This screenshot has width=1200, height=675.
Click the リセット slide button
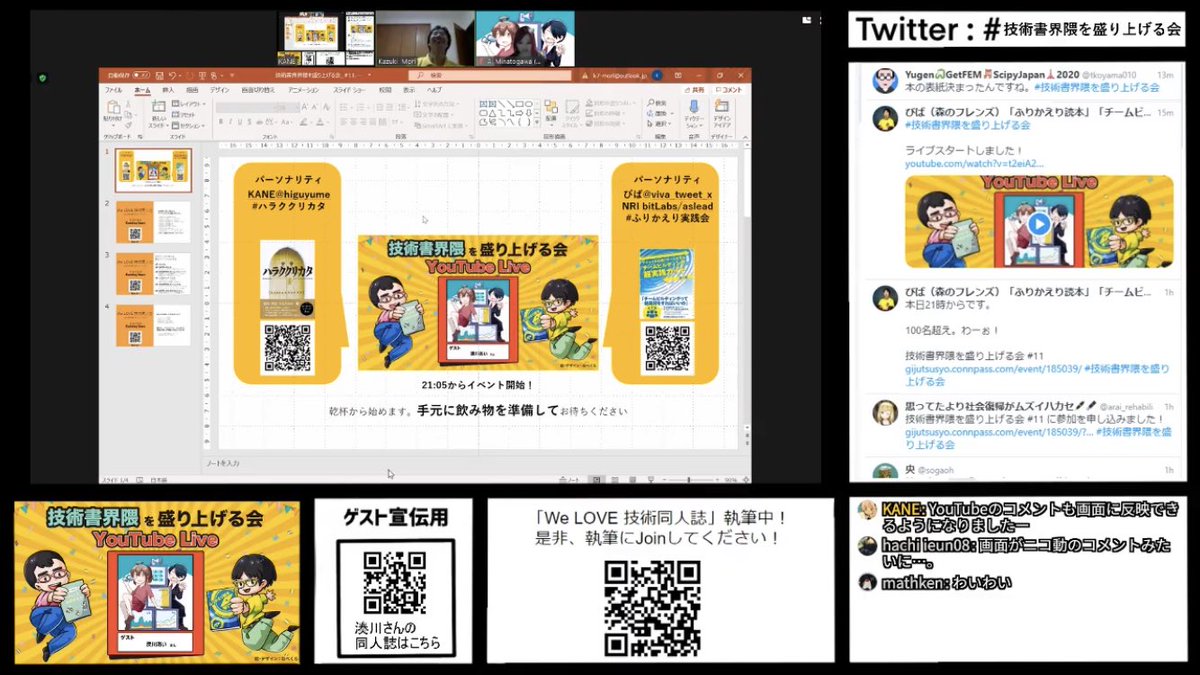[x=184, y=115]
